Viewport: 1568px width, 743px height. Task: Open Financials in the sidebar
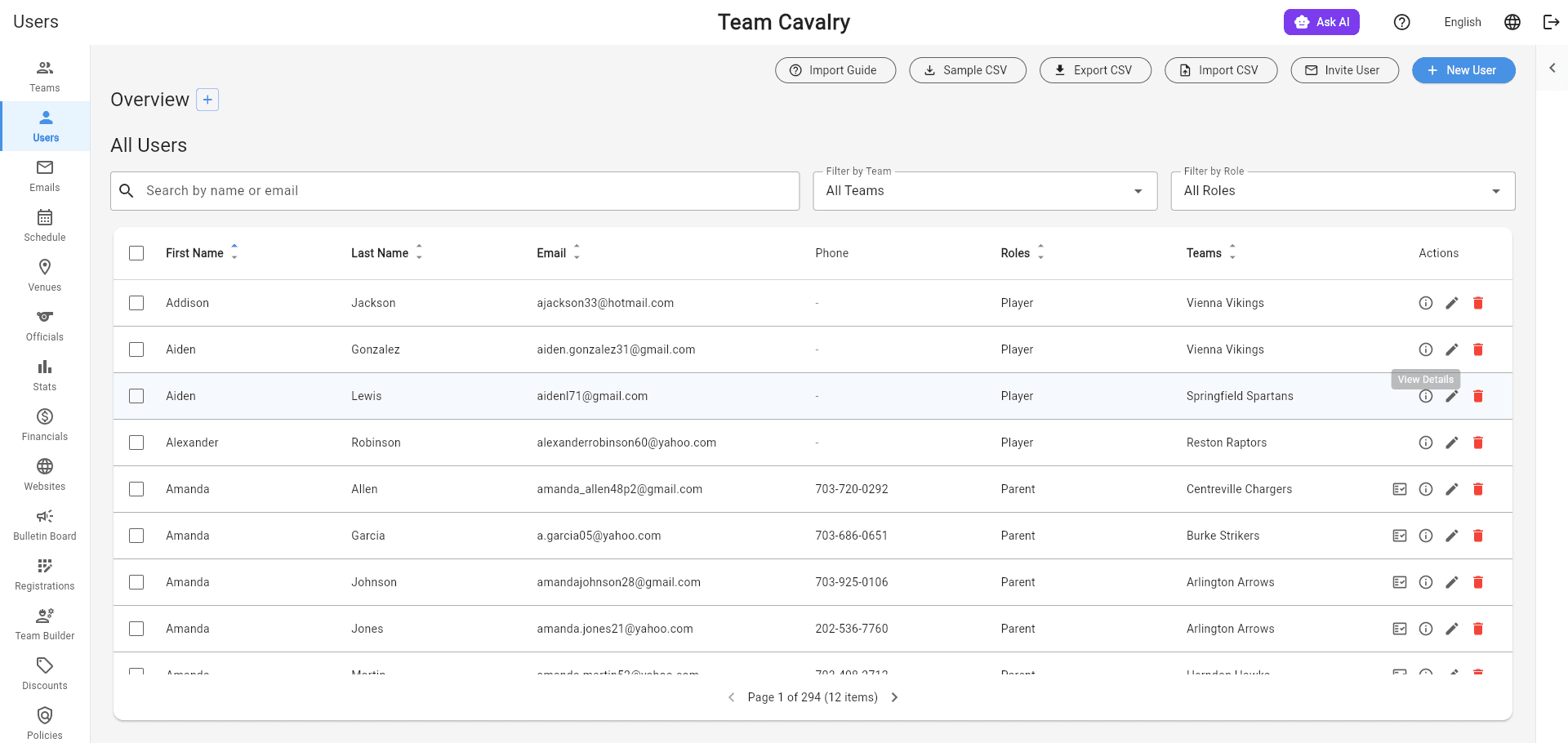click(45, 425)
